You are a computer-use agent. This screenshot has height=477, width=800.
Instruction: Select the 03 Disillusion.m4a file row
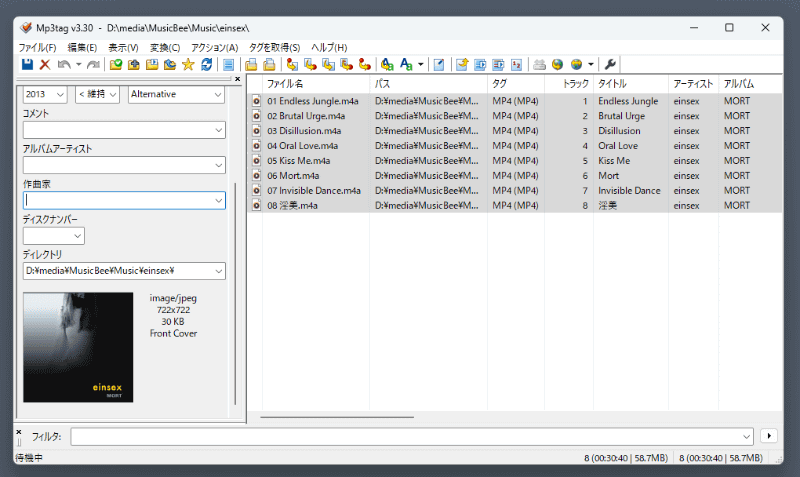tap(515, 131)
